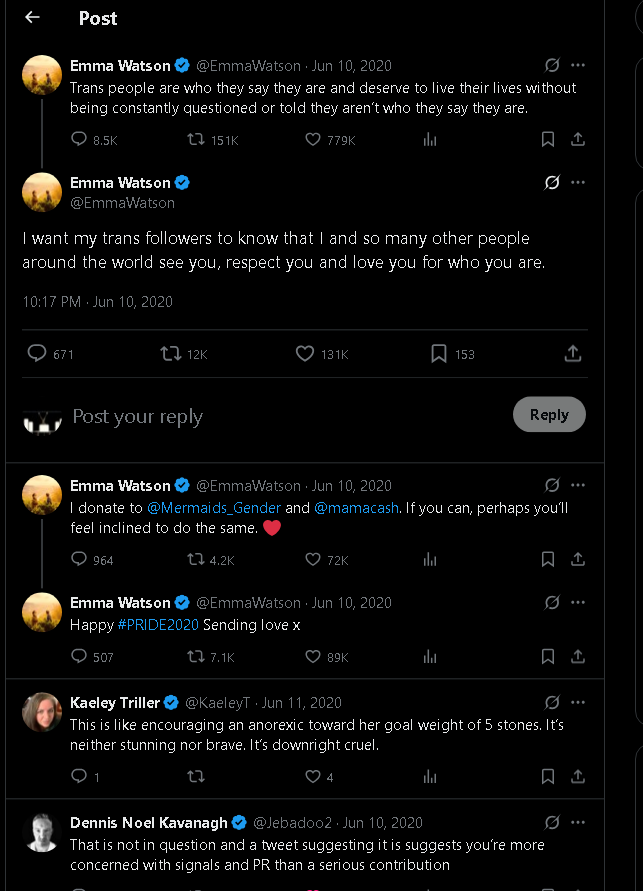Go back using the arrow beside Post
Image resolution: width=643 pixels, height=891 pixels.
(32, 17)
